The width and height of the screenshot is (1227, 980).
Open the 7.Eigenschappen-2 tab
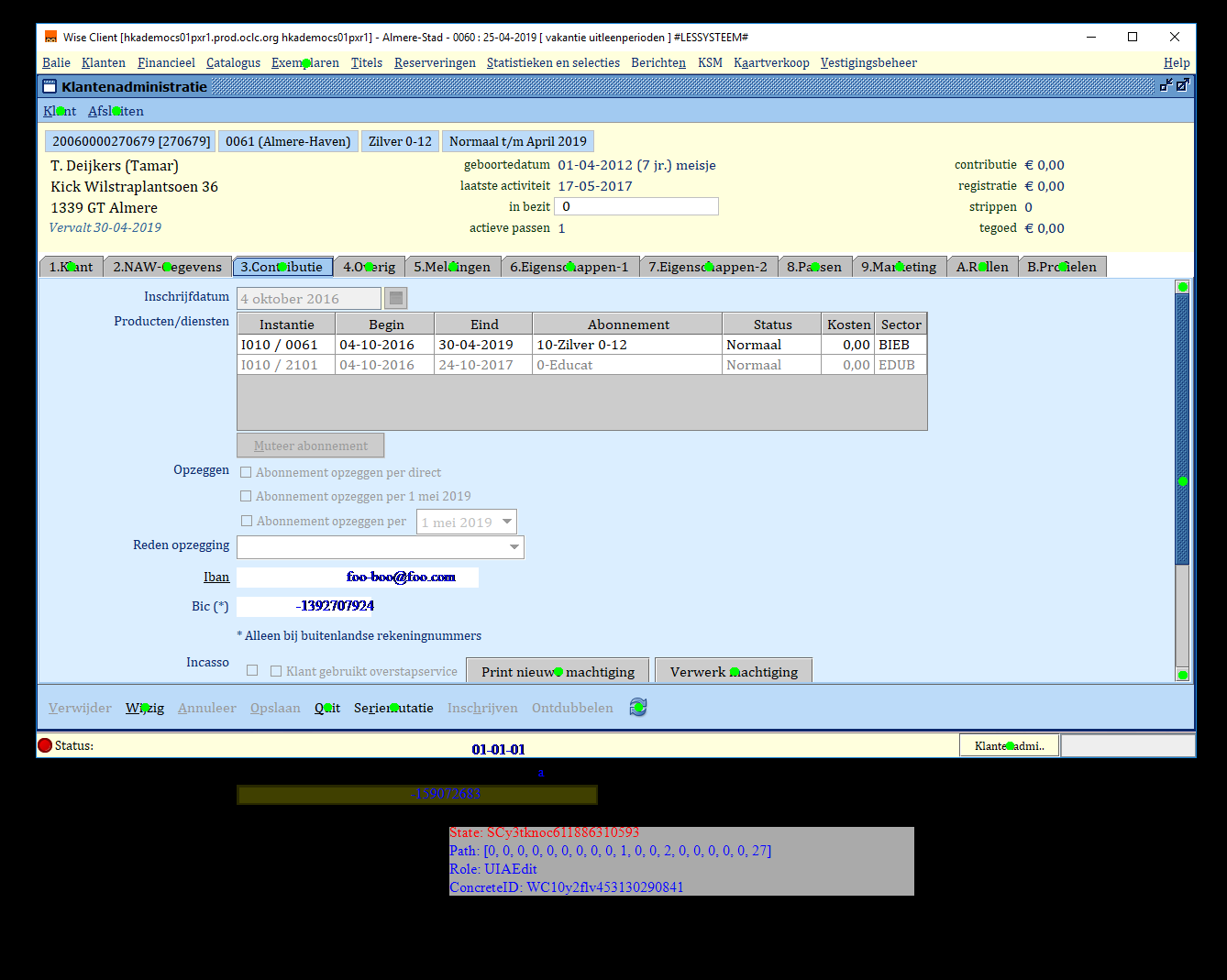tap(708, 267)
